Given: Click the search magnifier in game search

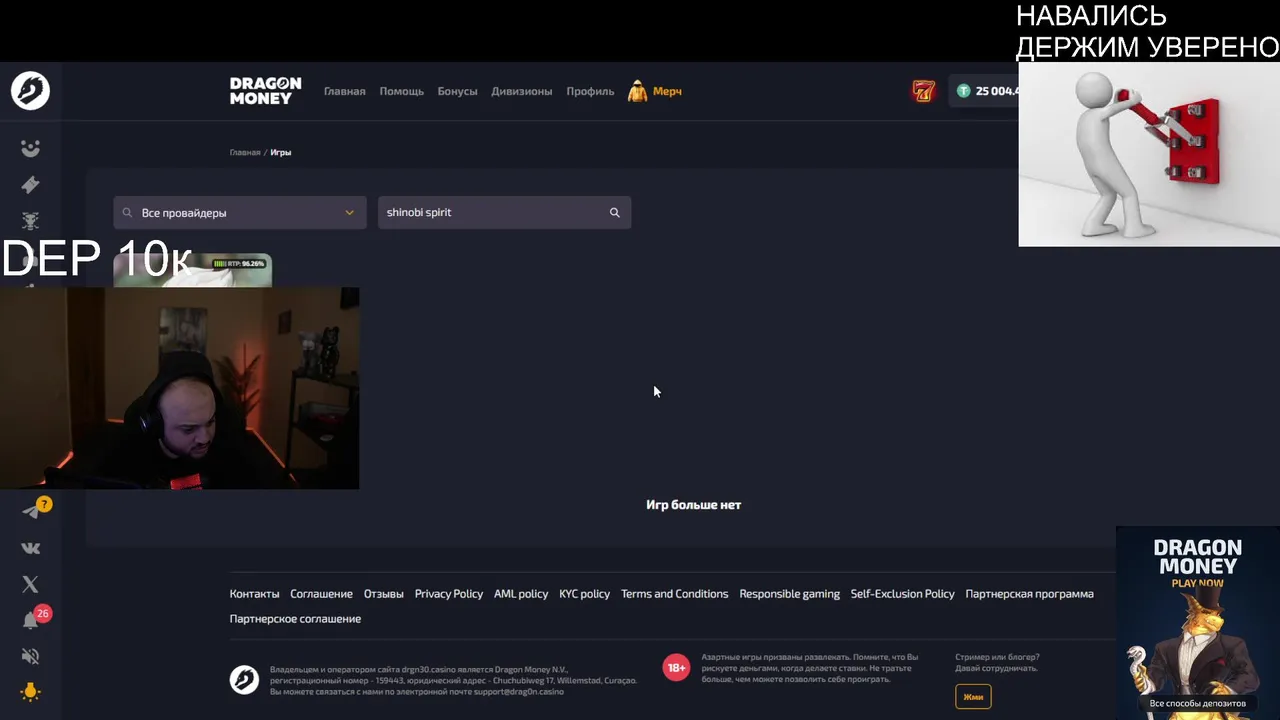Looking at the screenshot, I should coord(615,212).
